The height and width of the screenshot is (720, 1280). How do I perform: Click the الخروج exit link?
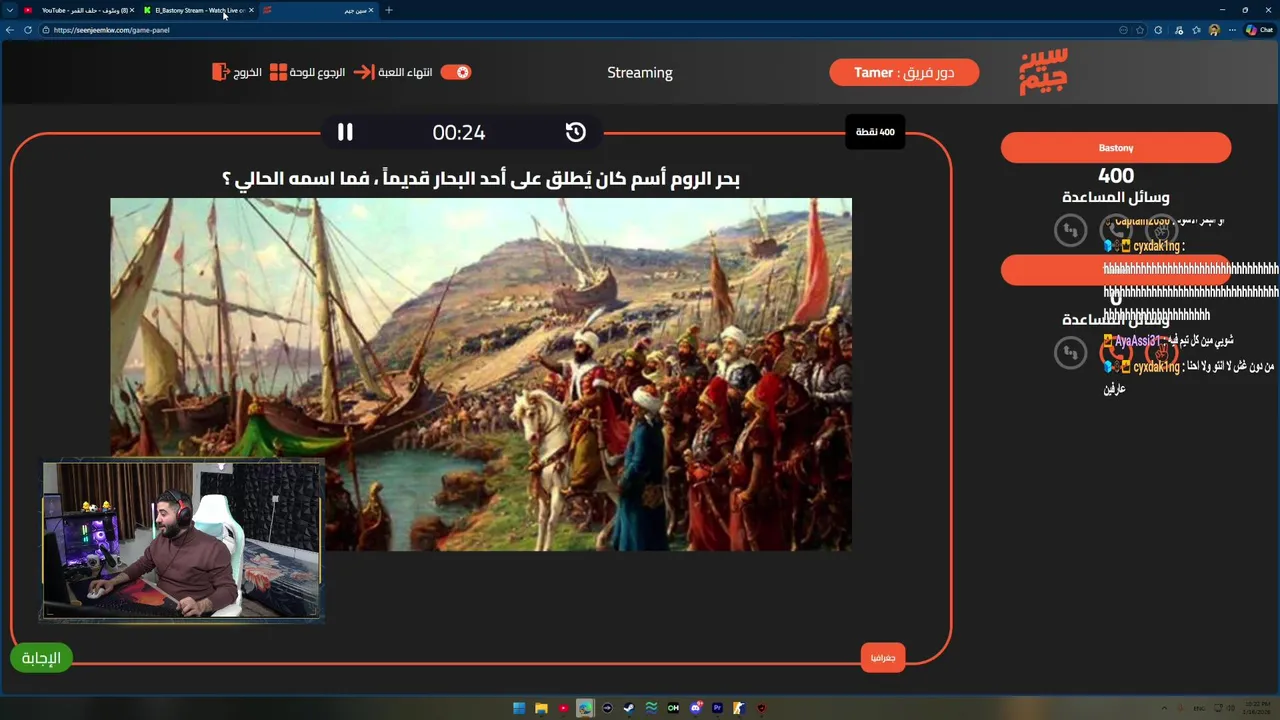click(x=247, y=72)
